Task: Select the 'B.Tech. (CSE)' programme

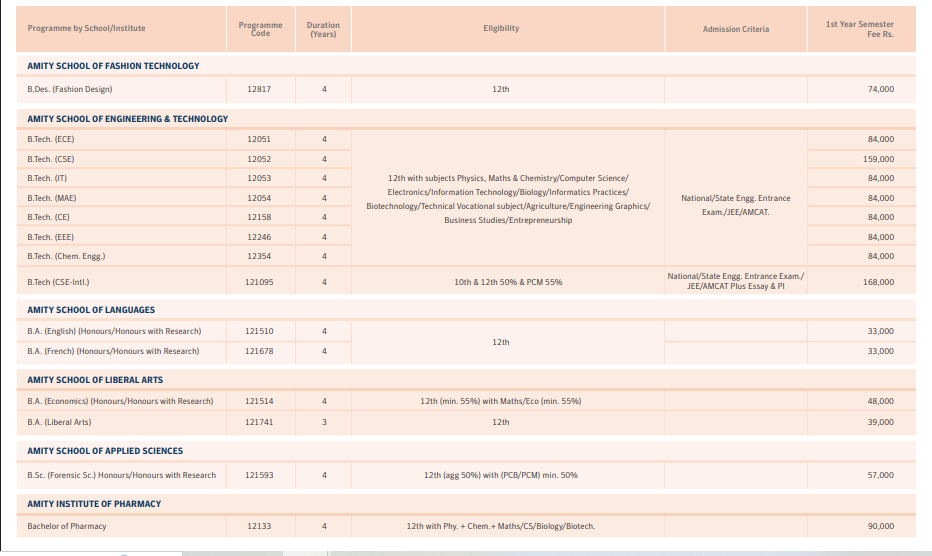Action: pyautogui.click(x=51, y=159)
